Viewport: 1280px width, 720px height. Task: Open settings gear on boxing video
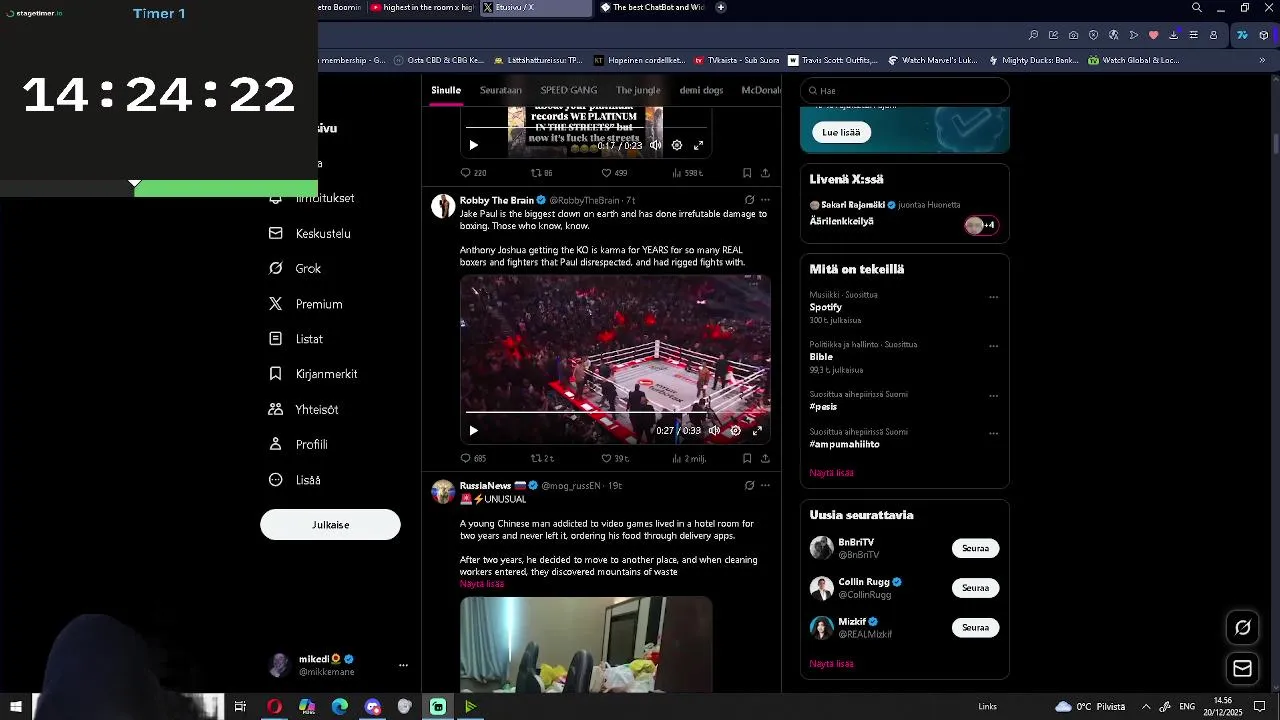pyautogui.click(x=735, y=431)
